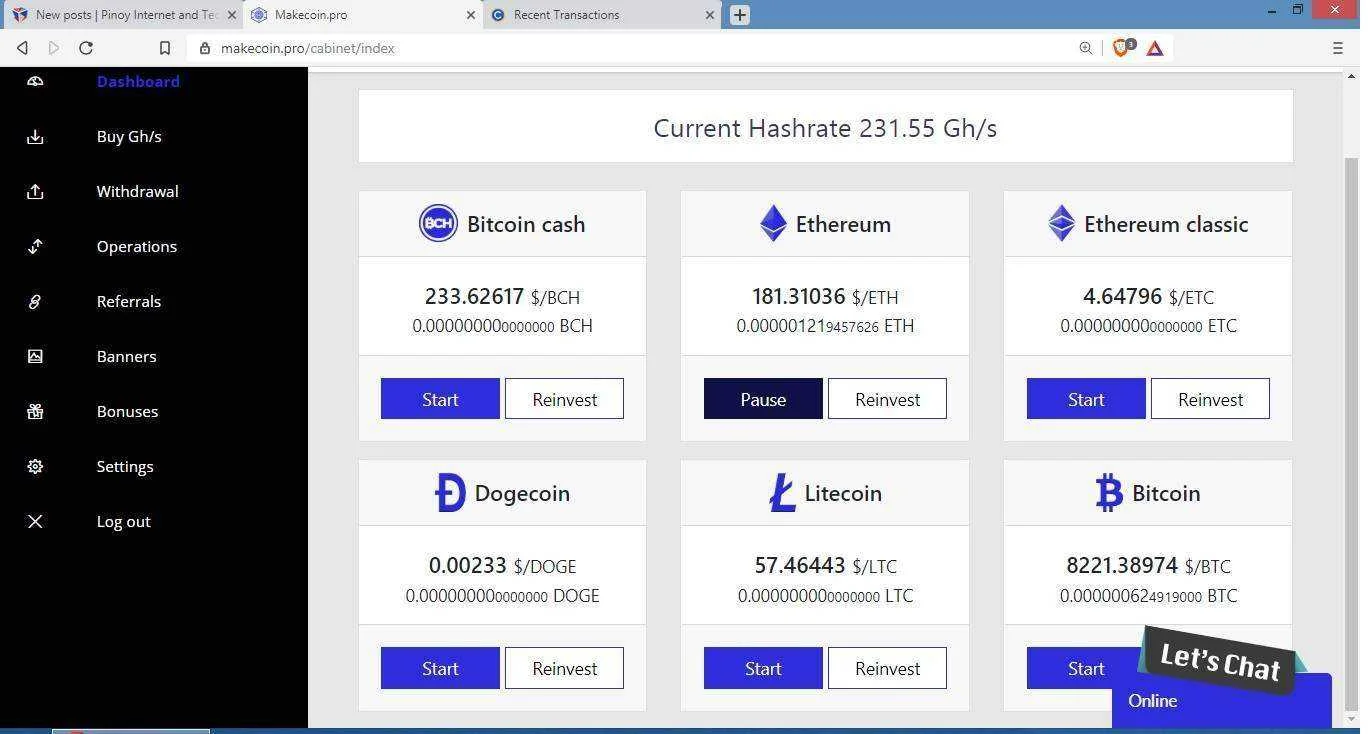
Task: Click the zoom magnifier icon in address bar
Action: pos(1086,48)
